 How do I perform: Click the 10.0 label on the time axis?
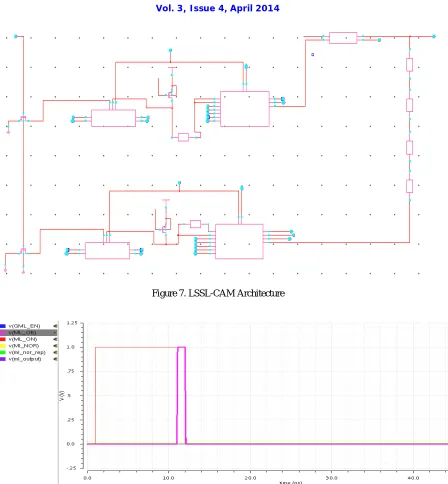click(168, 478)
